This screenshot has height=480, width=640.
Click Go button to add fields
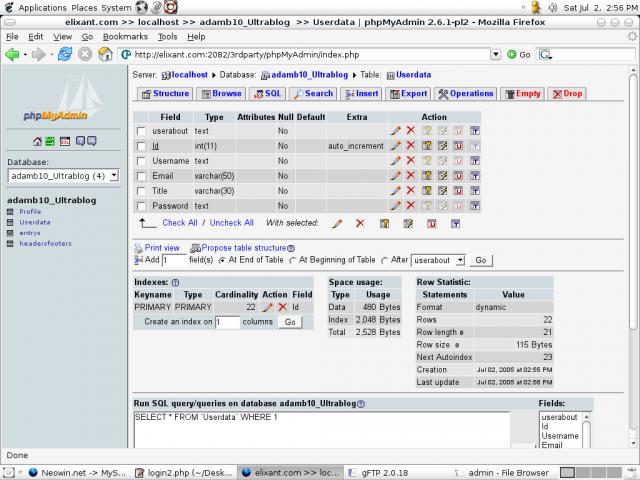(x=481, y=260)
